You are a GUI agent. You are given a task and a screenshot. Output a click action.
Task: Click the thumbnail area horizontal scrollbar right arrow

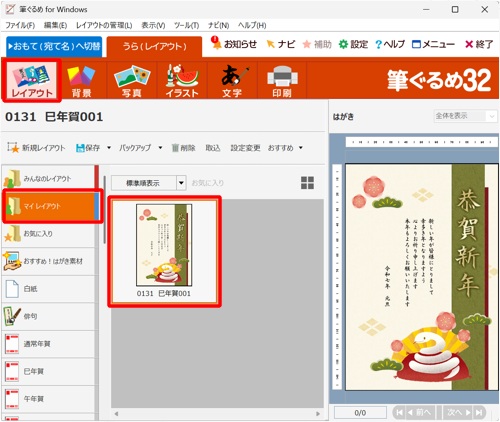click(x=318, y=414)
